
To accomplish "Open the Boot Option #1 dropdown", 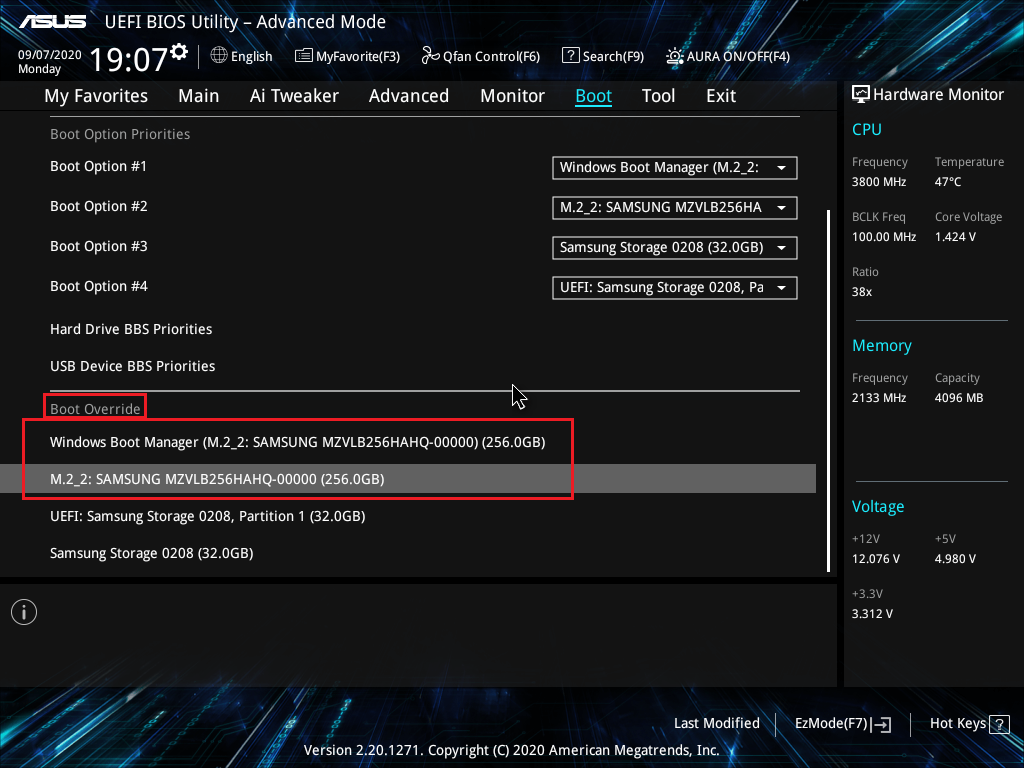I will [675, 167].
